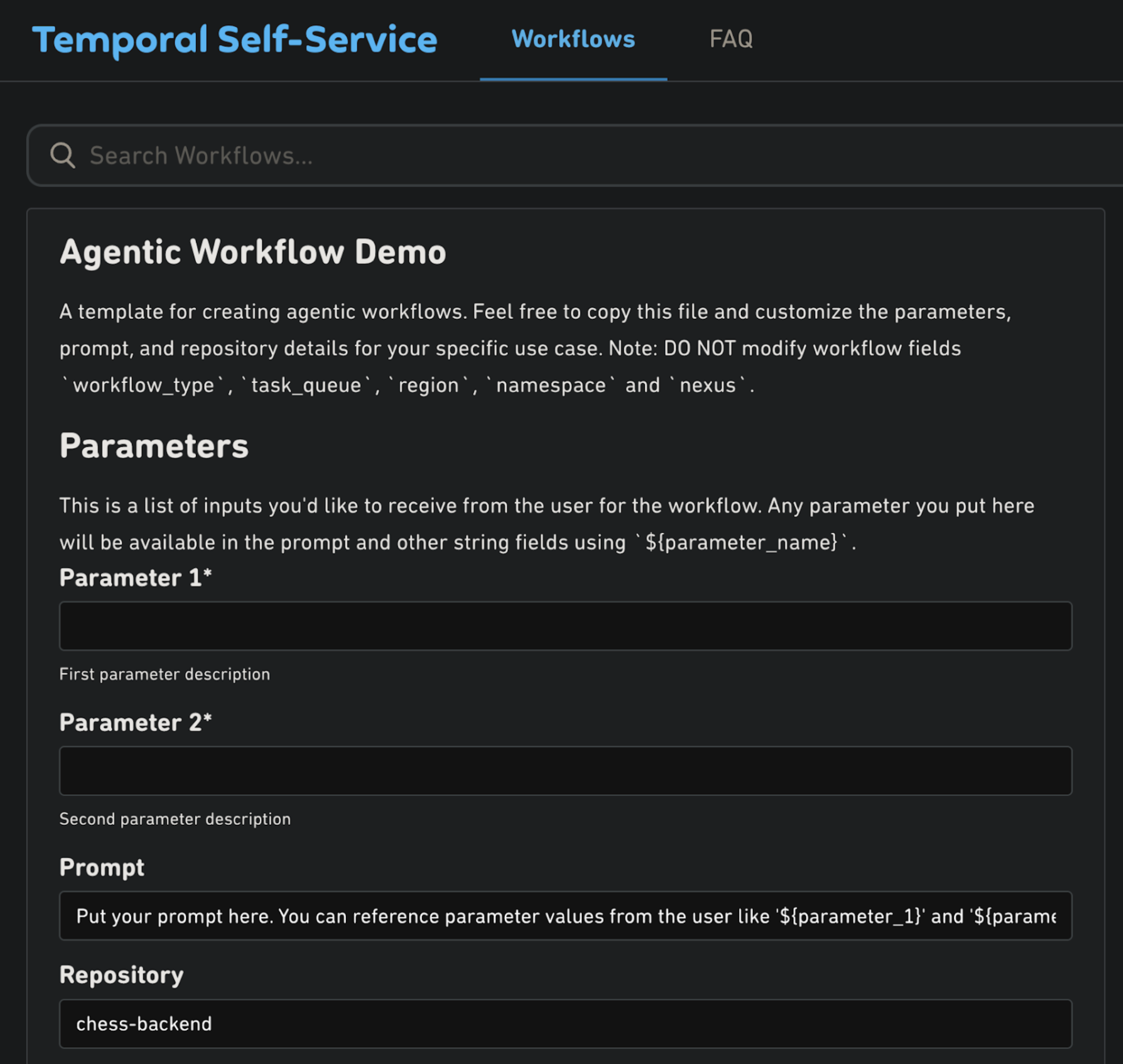The width and height of the screenshot is (1123, 1064).
Task: Click the Agentic Workflow Demo title
Action: click(x=253, y=251)
